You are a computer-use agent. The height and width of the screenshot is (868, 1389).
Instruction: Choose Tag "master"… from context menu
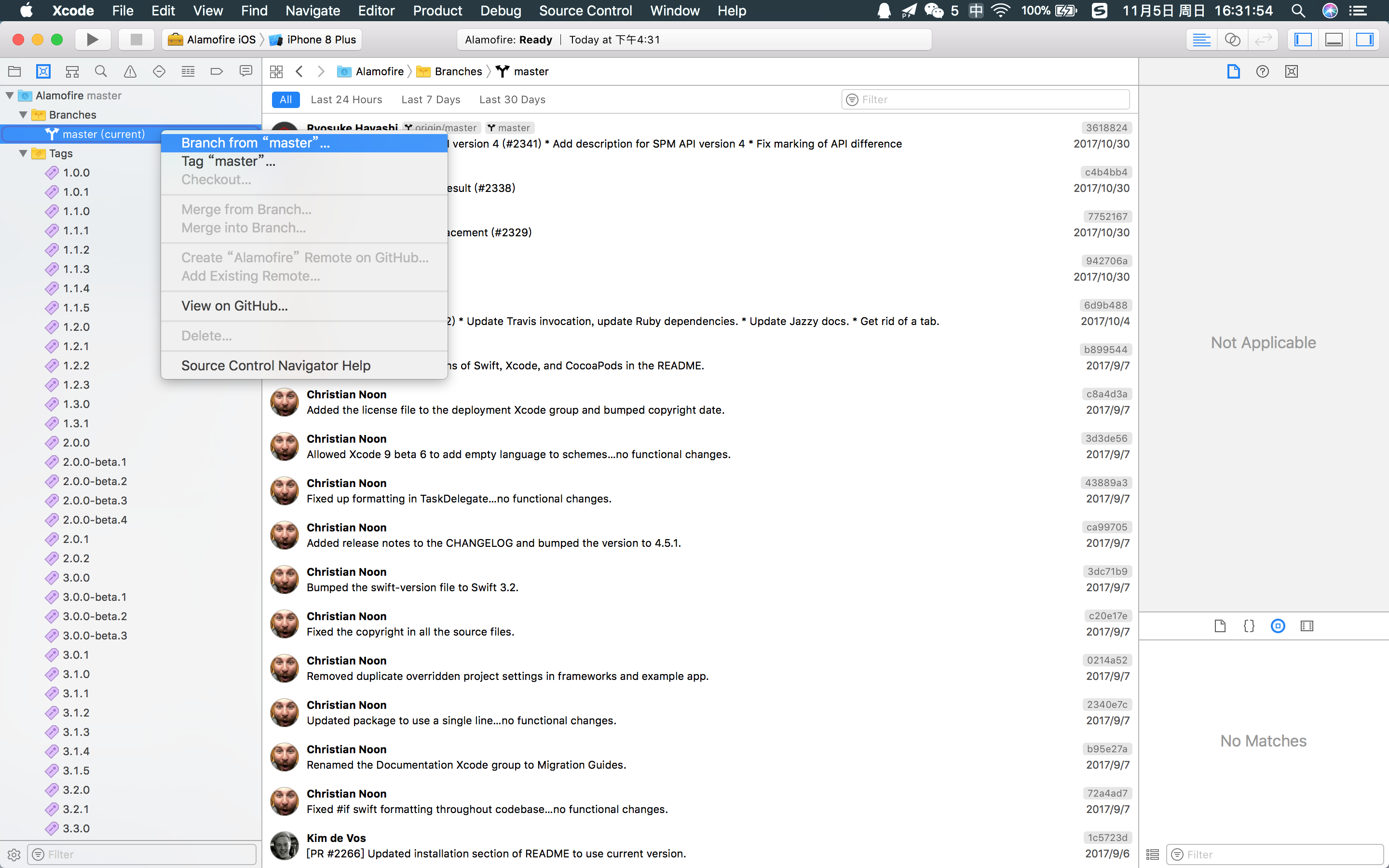(x=229, y=162)
